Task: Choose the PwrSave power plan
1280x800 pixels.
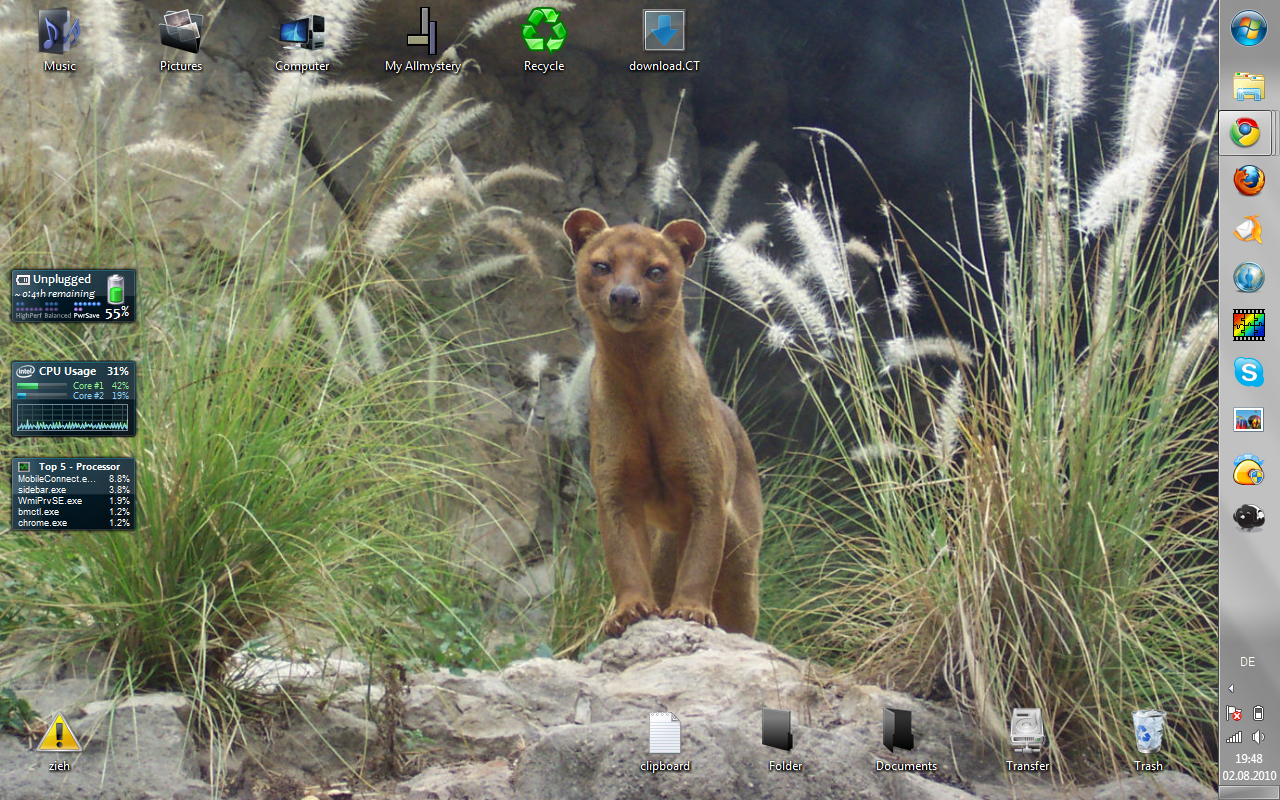Action: point(87,316)
